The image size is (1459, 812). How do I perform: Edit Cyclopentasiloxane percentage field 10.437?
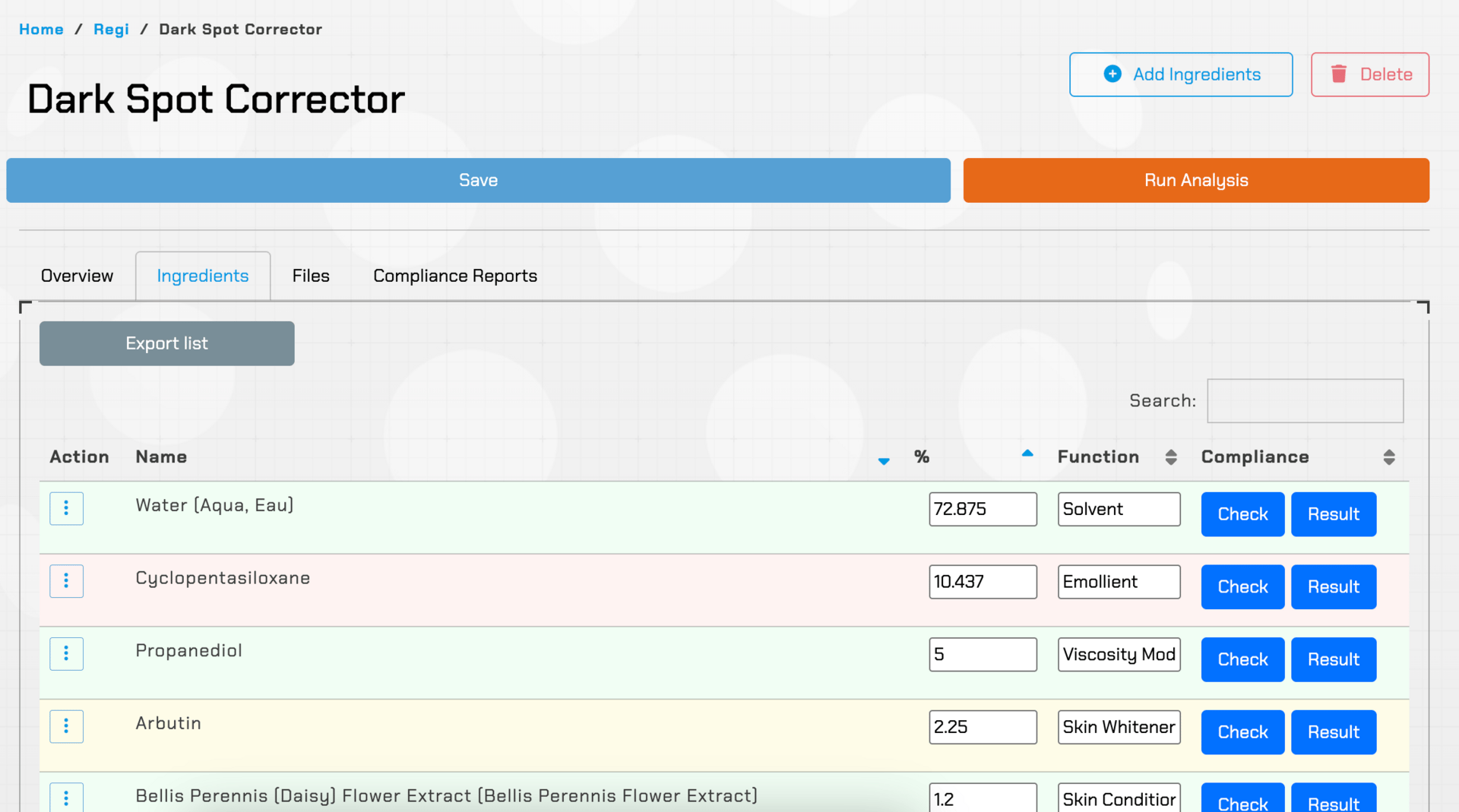(983, 582)
